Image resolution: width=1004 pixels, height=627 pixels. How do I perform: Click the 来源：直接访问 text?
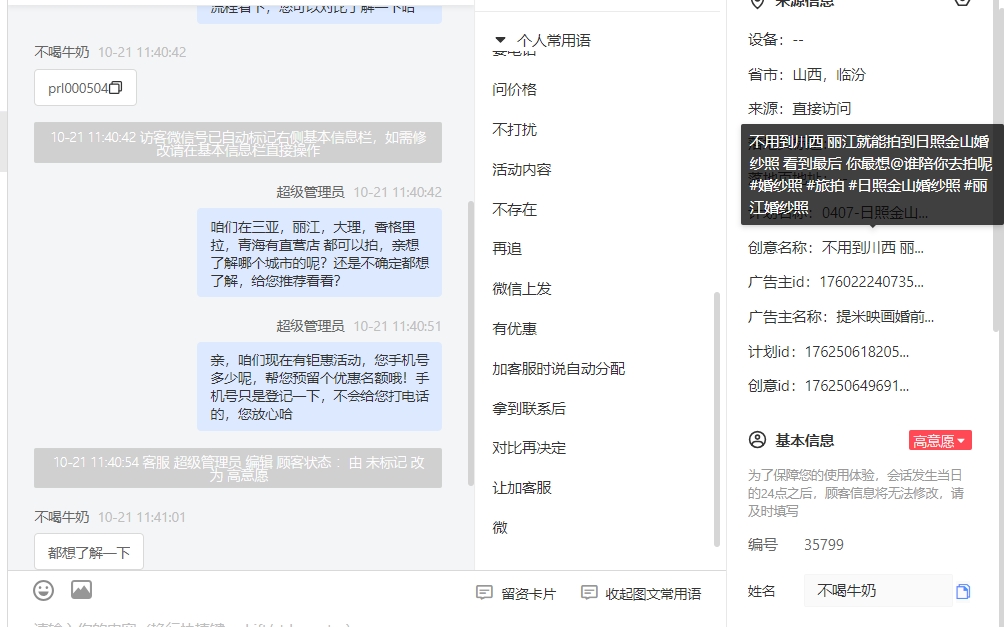coord(800,109)
